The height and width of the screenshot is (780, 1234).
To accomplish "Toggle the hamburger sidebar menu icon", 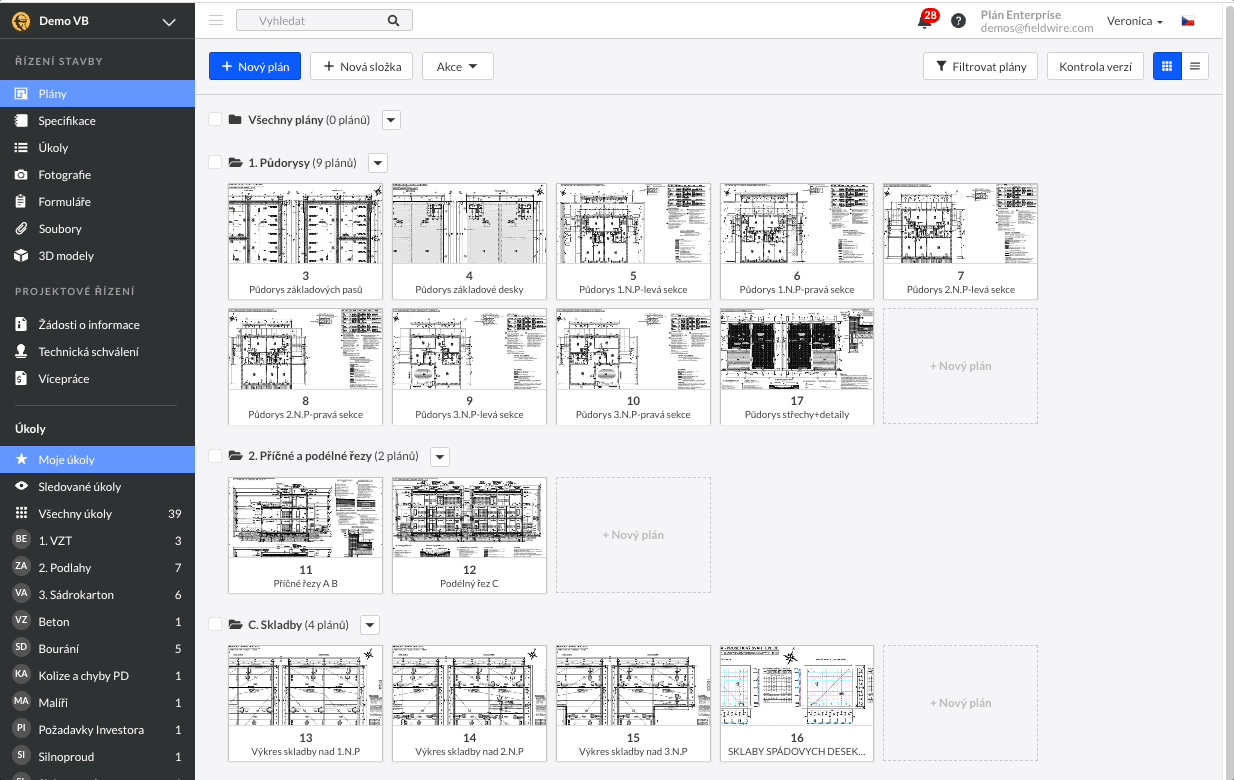I will [x=216, y=20].
